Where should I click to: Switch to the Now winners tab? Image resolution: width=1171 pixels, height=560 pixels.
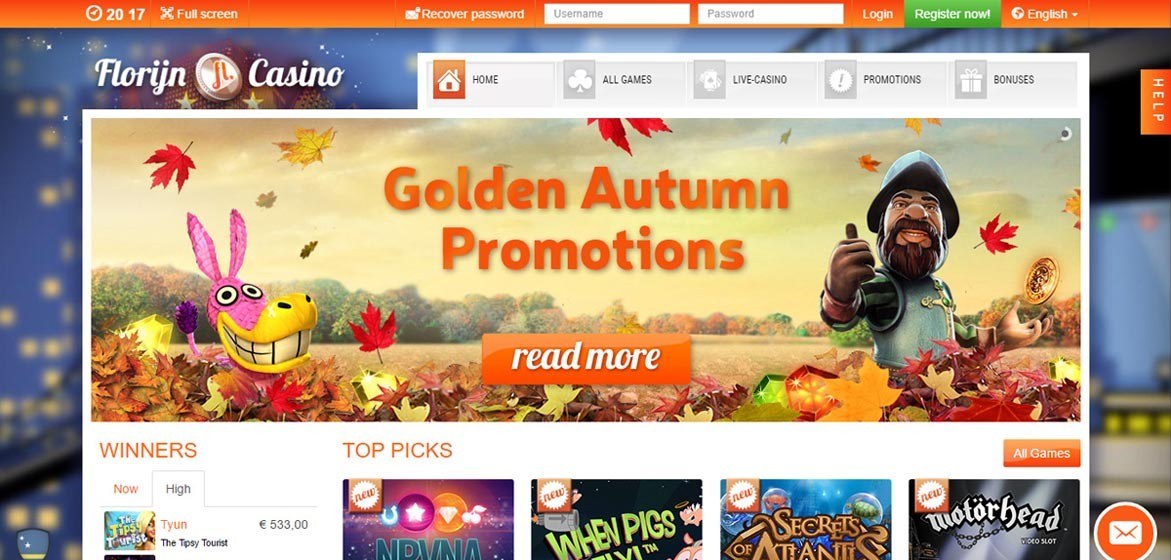point(125,489)
